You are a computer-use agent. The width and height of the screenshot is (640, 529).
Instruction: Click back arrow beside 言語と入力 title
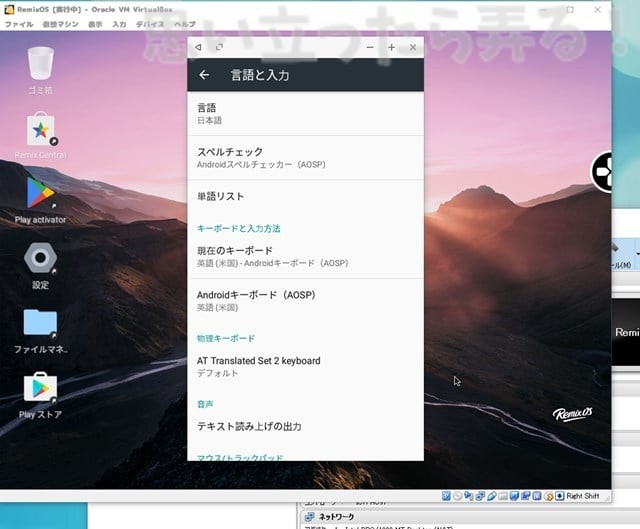[204, 75]
